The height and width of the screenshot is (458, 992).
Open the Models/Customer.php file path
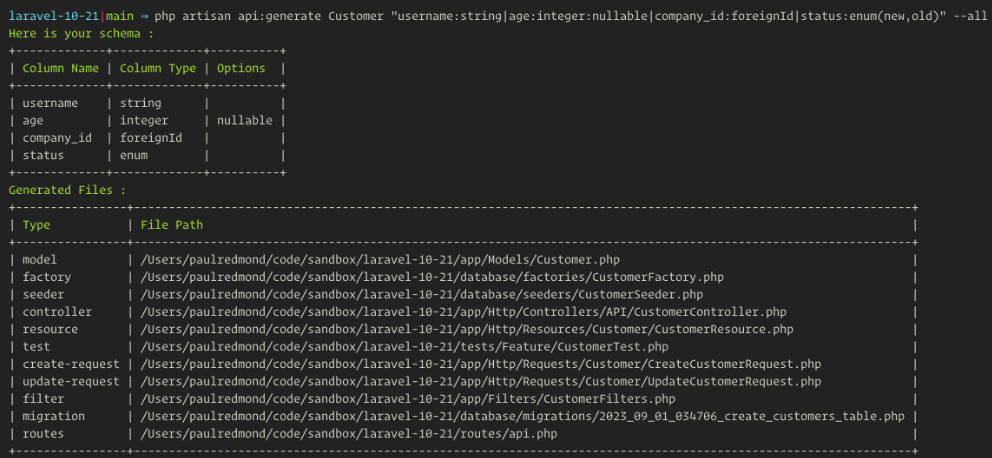click(x=380, y=259)
